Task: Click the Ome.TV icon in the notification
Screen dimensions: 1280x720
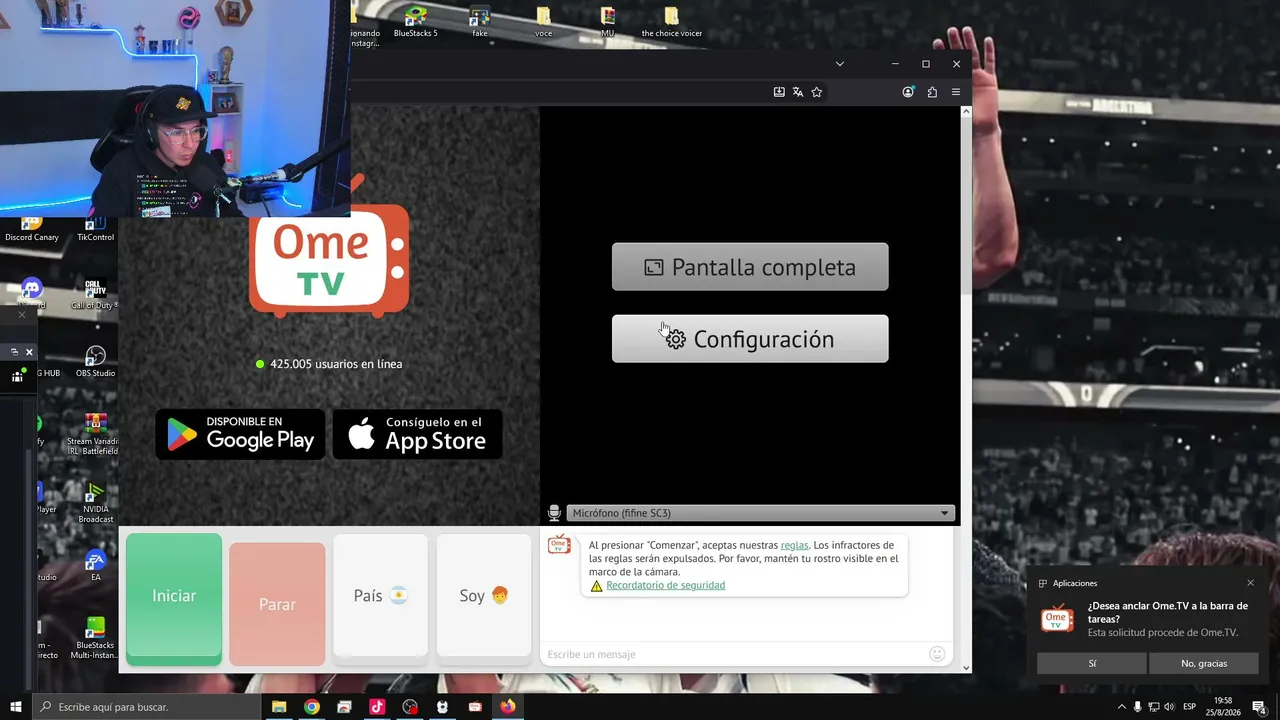Action: point(1057,618)
